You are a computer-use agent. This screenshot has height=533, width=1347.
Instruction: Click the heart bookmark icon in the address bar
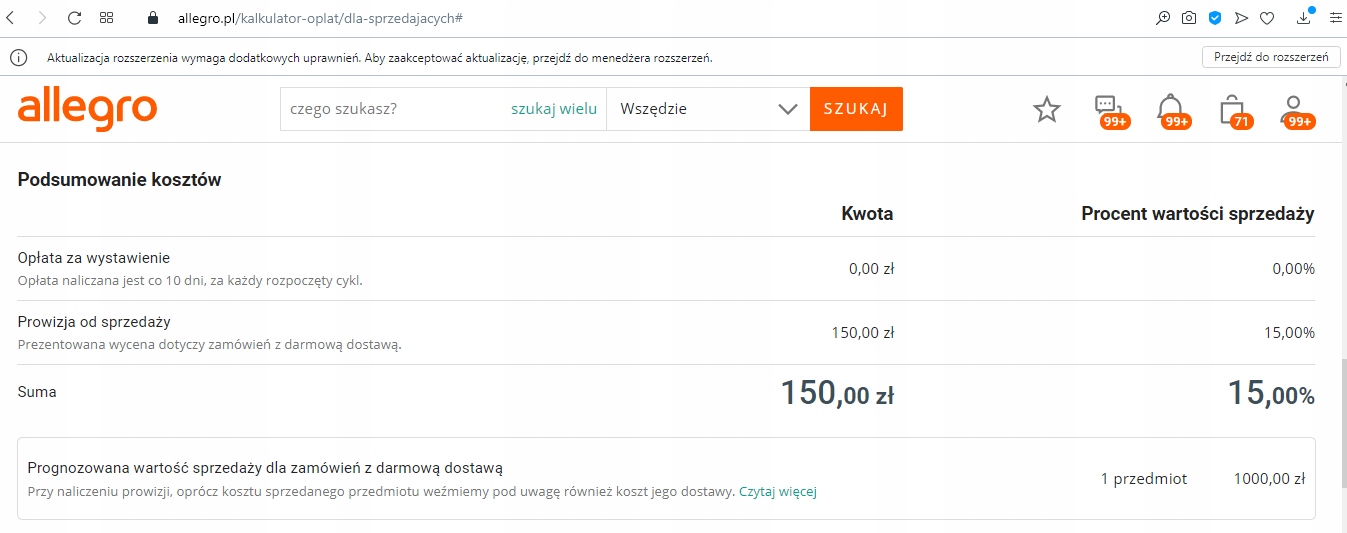(x=1267, y=18)
